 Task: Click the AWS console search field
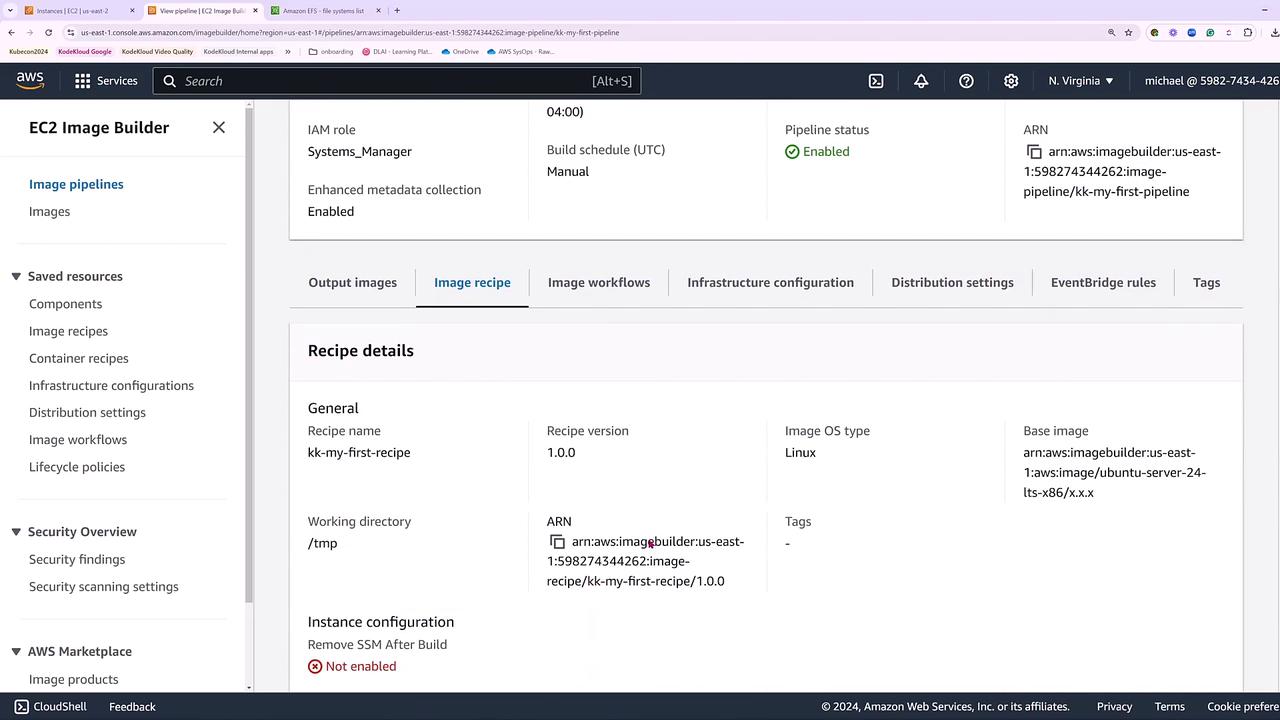(397, 81)
